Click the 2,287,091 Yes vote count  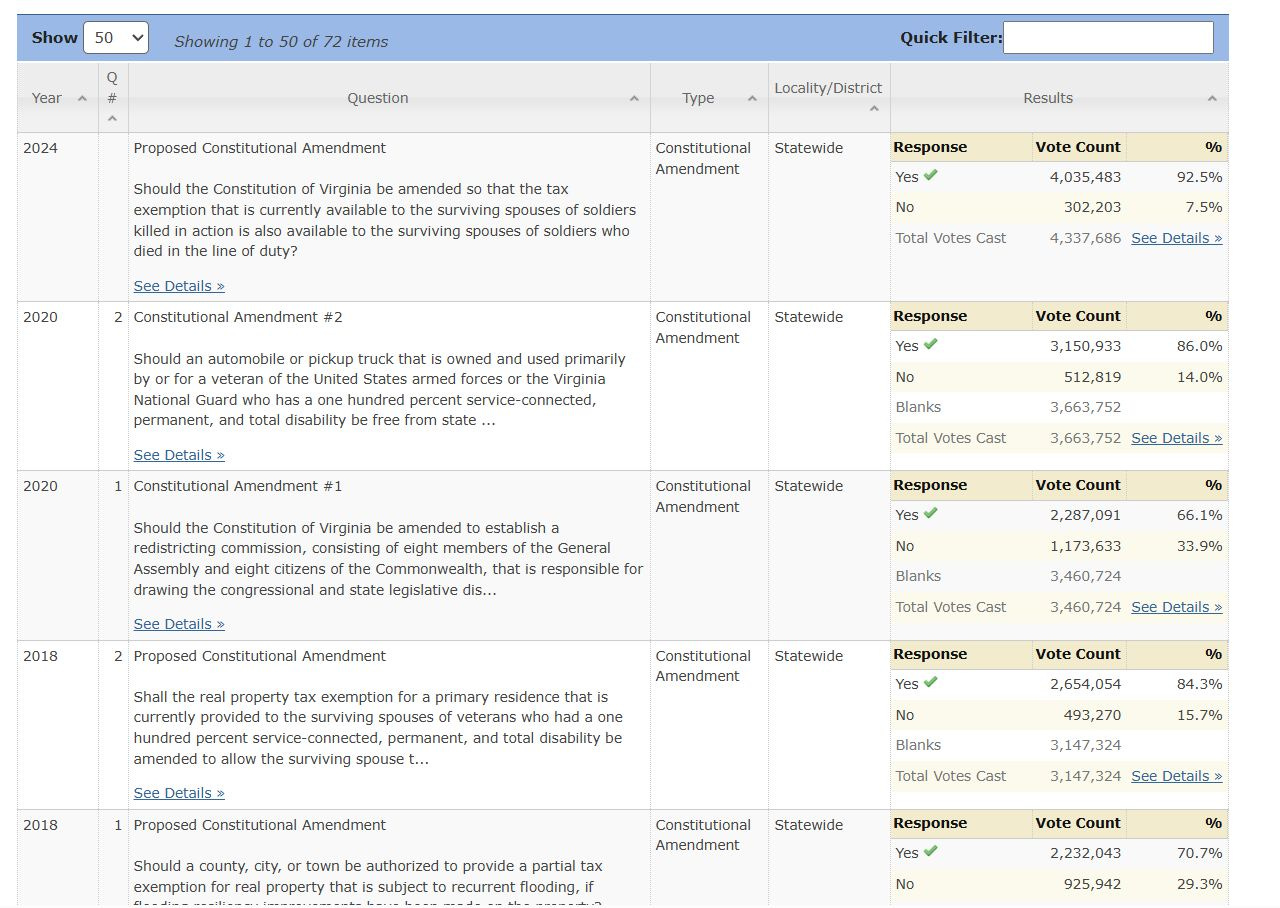pyautogui.click(x=1085, y=515)
